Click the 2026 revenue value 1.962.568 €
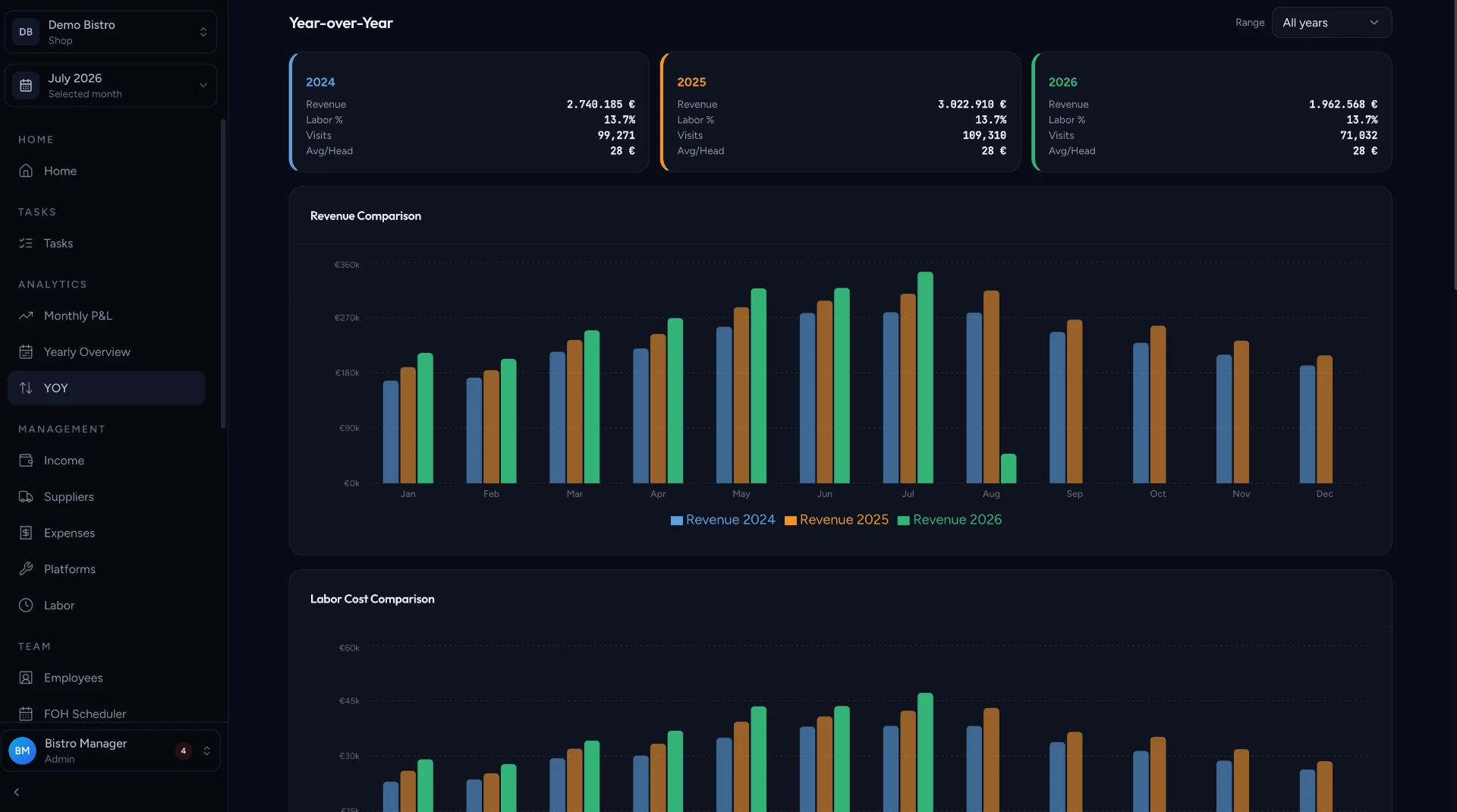Screen dimensions: 1457x812 (1343, 104)
